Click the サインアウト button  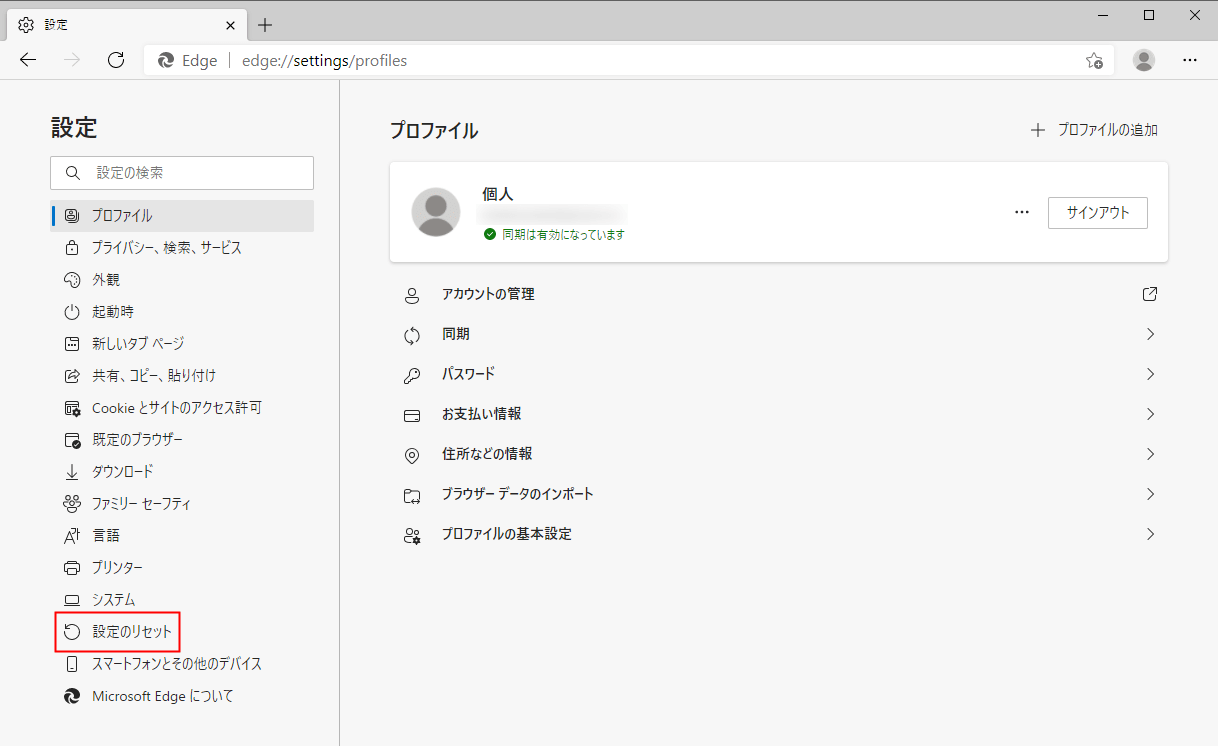point(1098,213)
